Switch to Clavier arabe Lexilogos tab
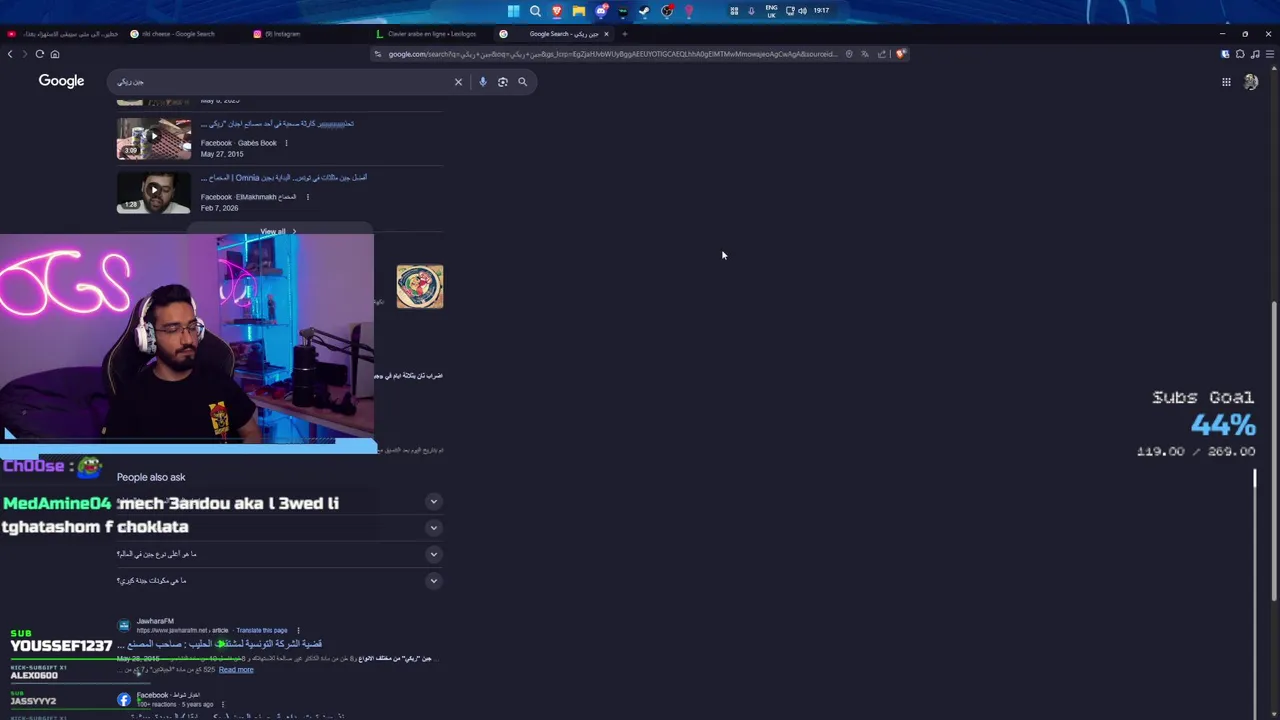 pyautogui.click(x=430, y=34)
